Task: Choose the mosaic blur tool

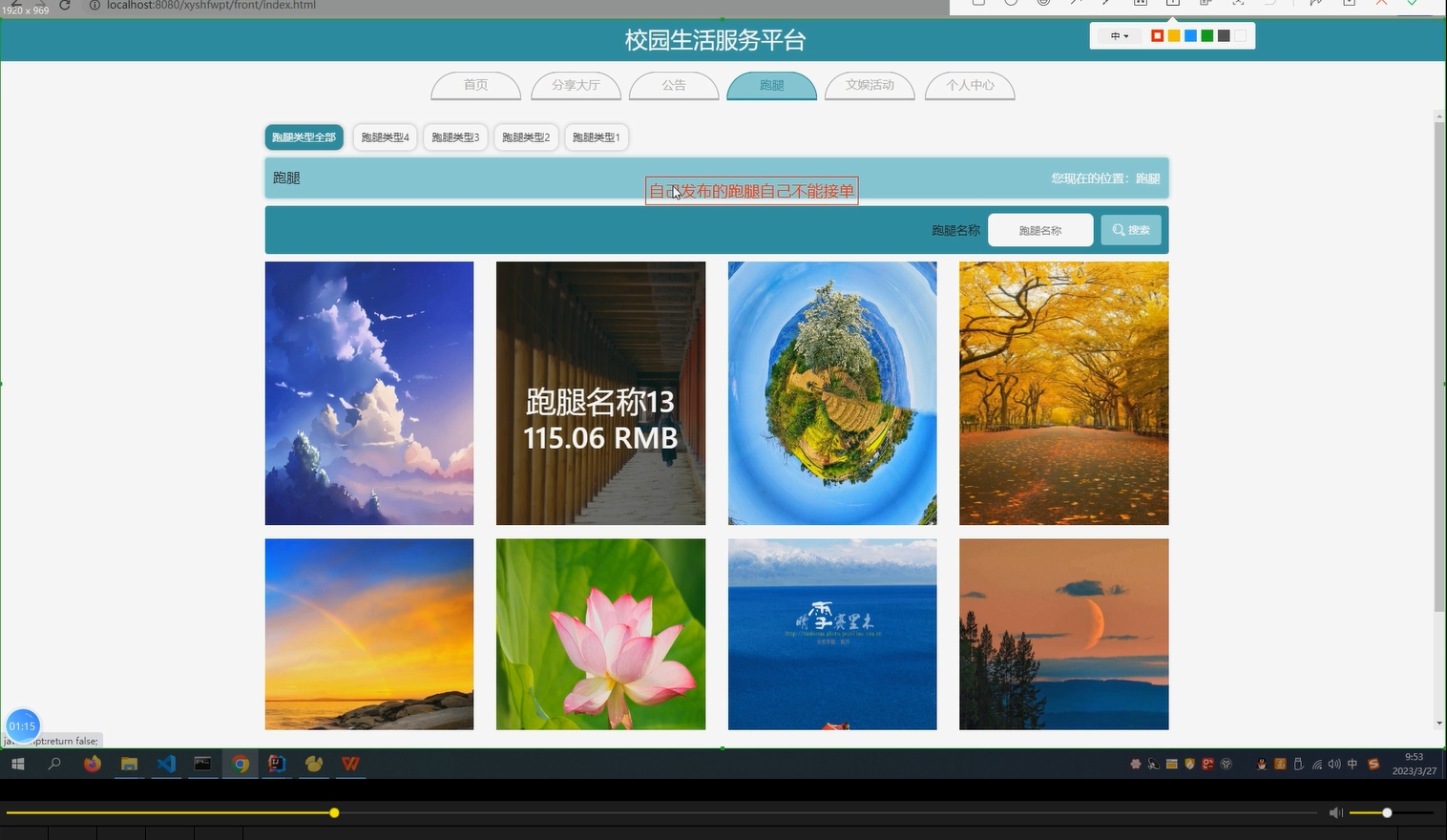Action: point(1139,5)
